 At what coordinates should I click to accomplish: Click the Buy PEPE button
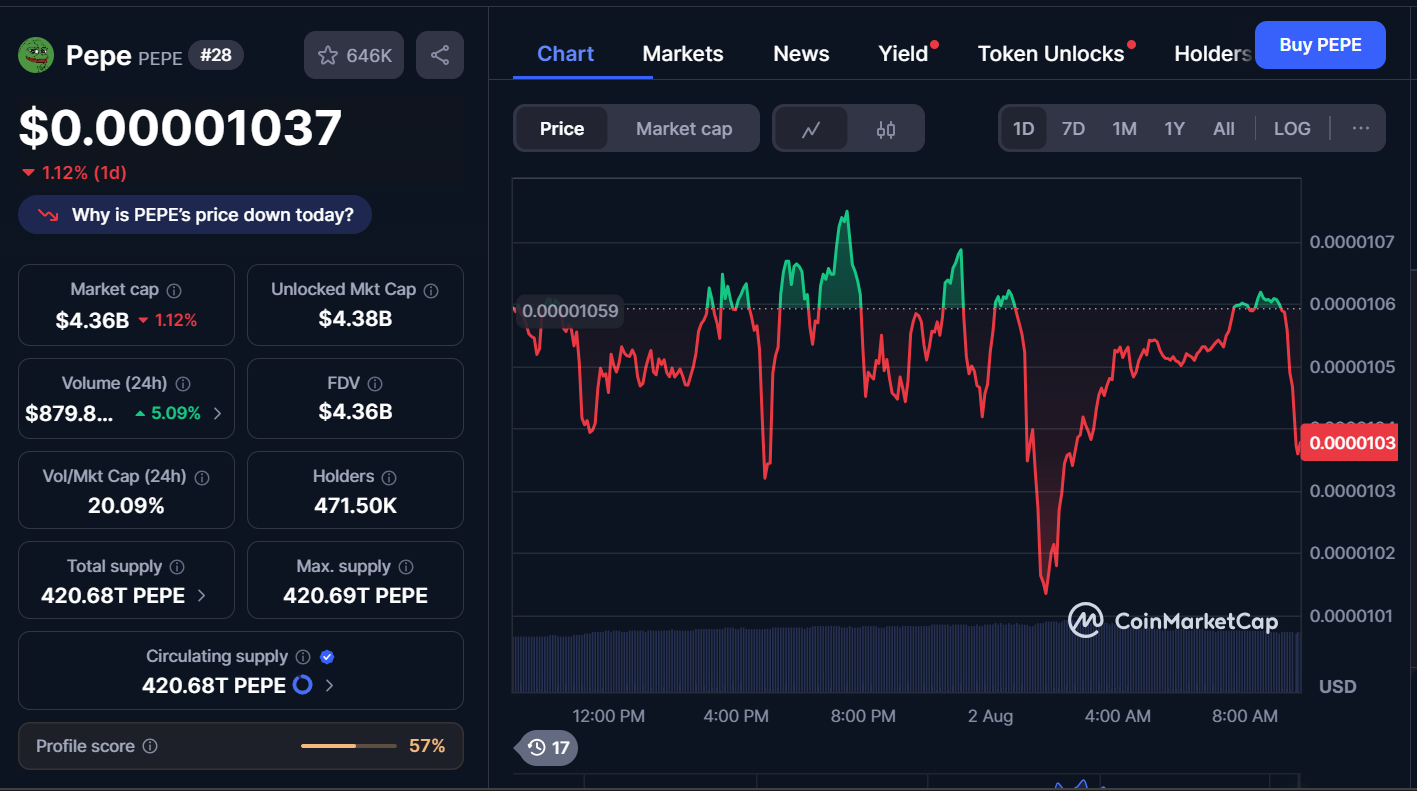pos(1320,45)
